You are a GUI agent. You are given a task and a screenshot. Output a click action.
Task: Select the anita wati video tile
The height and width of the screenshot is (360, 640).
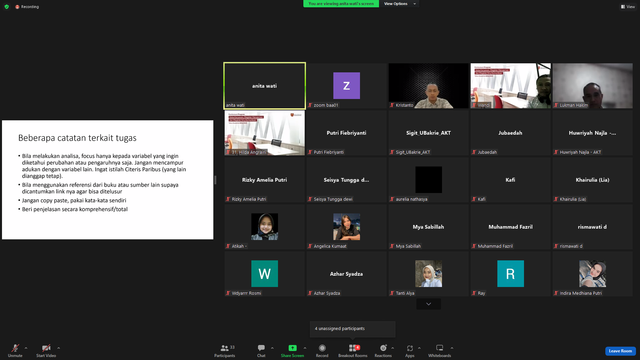click(x=264, y=86)
